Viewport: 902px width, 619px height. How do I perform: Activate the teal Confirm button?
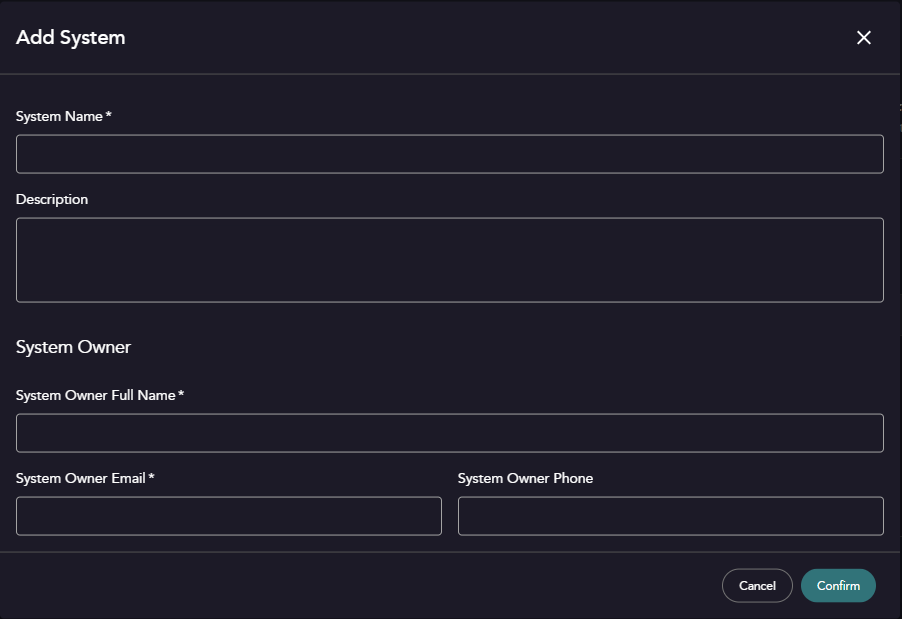838,585
